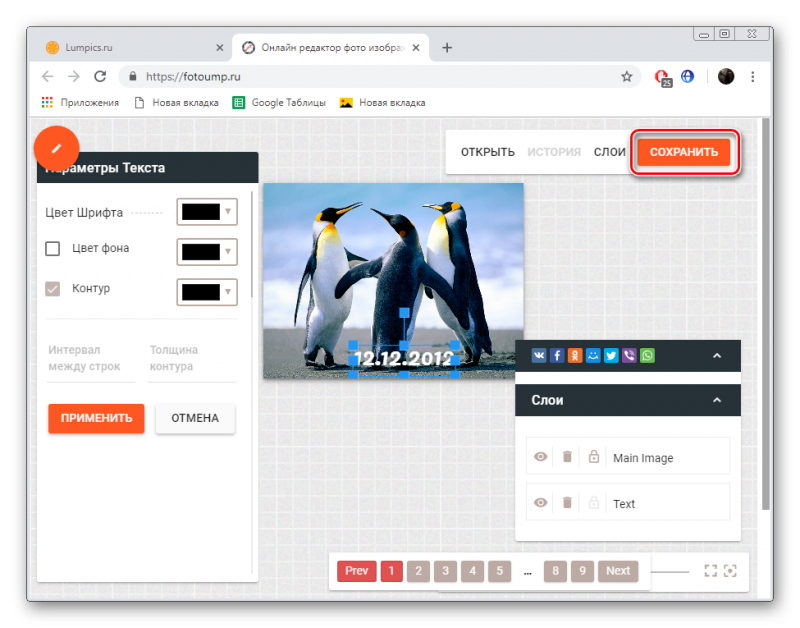Viewport: 800px width, 628px height.
Task: Click the center view focus icon
Action: (x=730, y=571)
